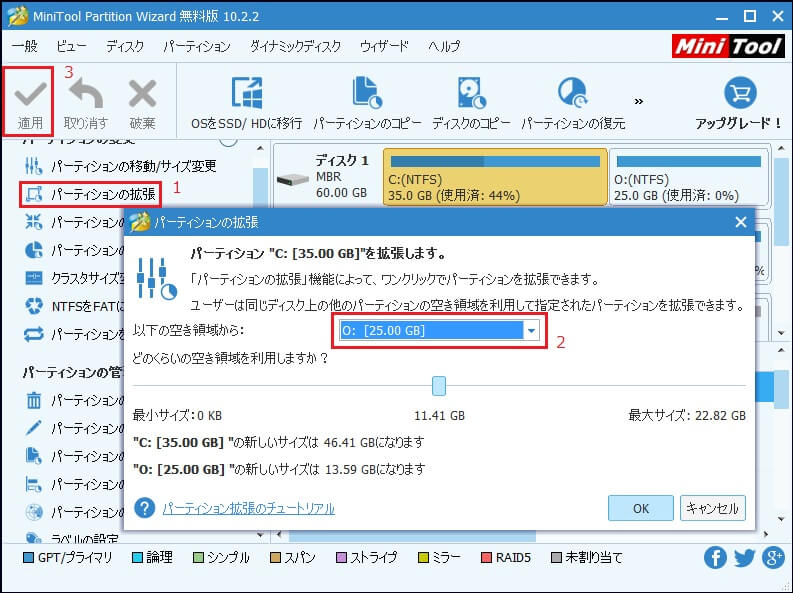The width and height of the screenshot is (793, 593).
Task: Open the ダイナミックディスク menu
Action: tap(295, 47)
